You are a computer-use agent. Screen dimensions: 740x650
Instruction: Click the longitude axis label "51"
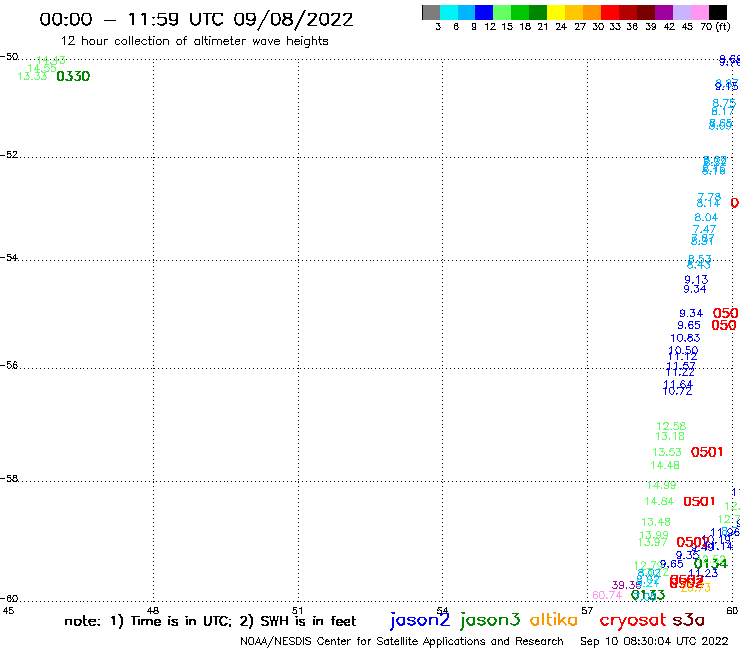[297, 610]
